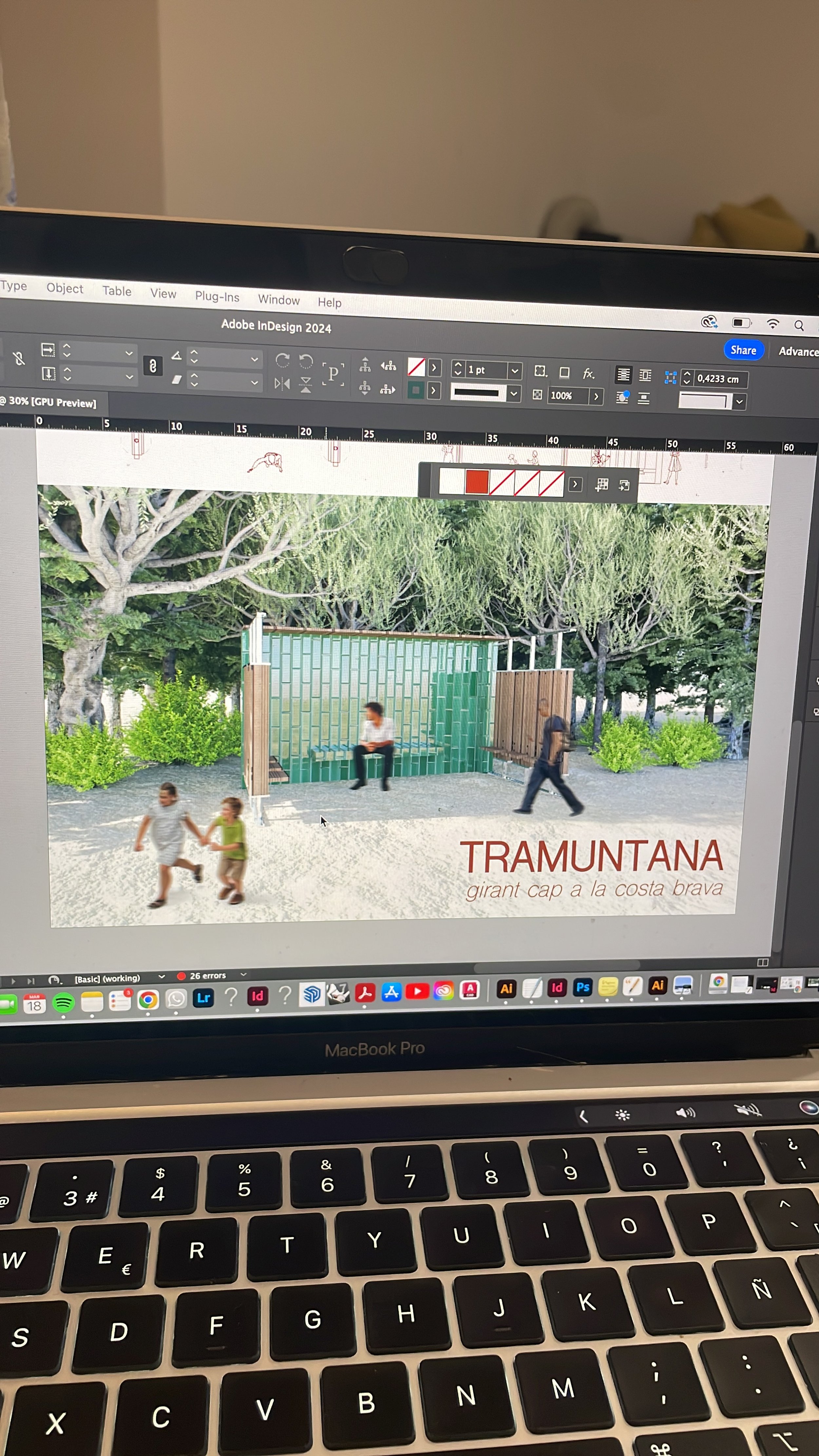This screenshot has width=819, height=1456.
Task: Open the scale X percentage dropdown
Action: point(129,353)
